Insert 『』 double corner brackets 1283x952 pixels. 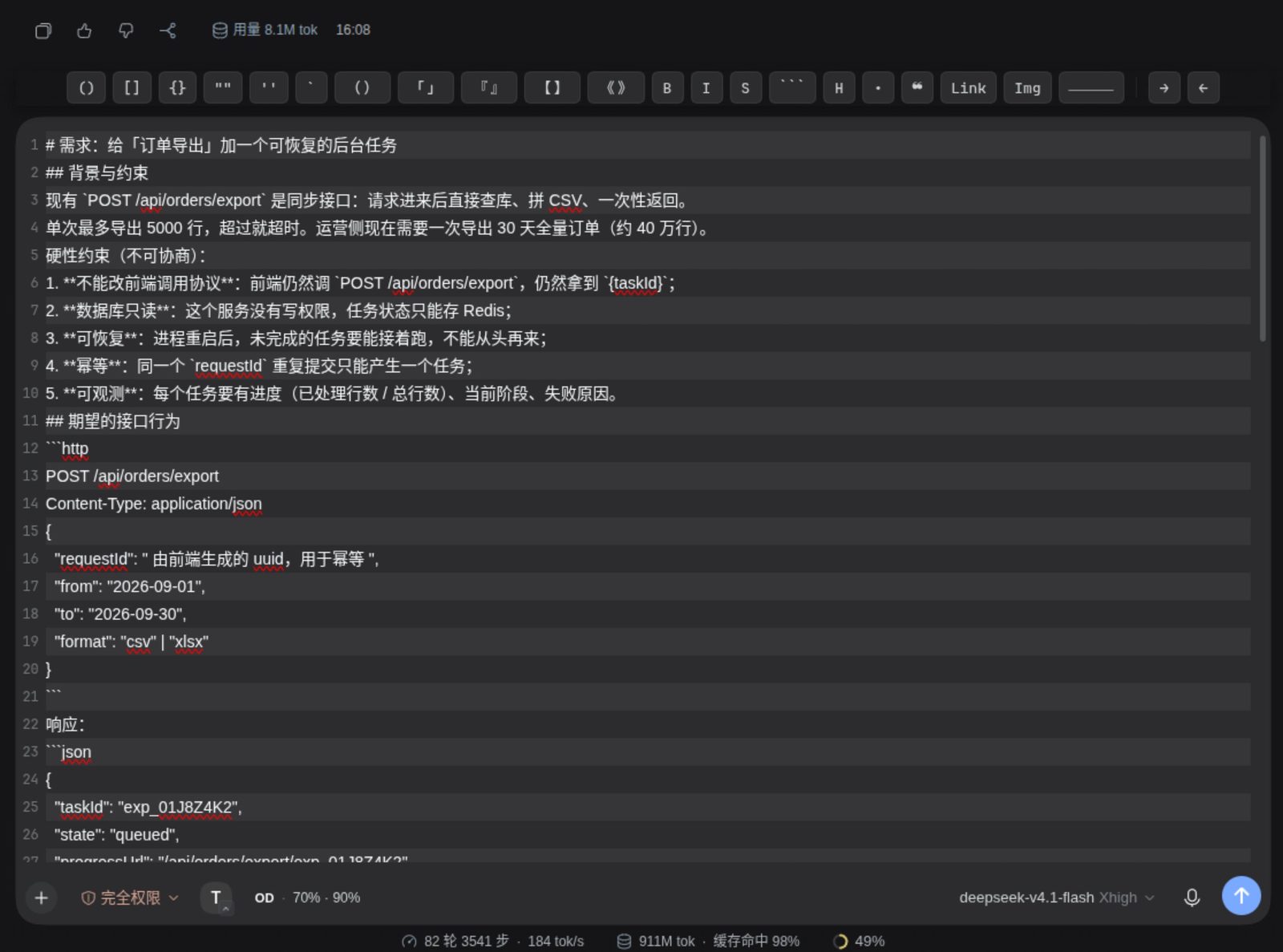(x=489, y=87)
